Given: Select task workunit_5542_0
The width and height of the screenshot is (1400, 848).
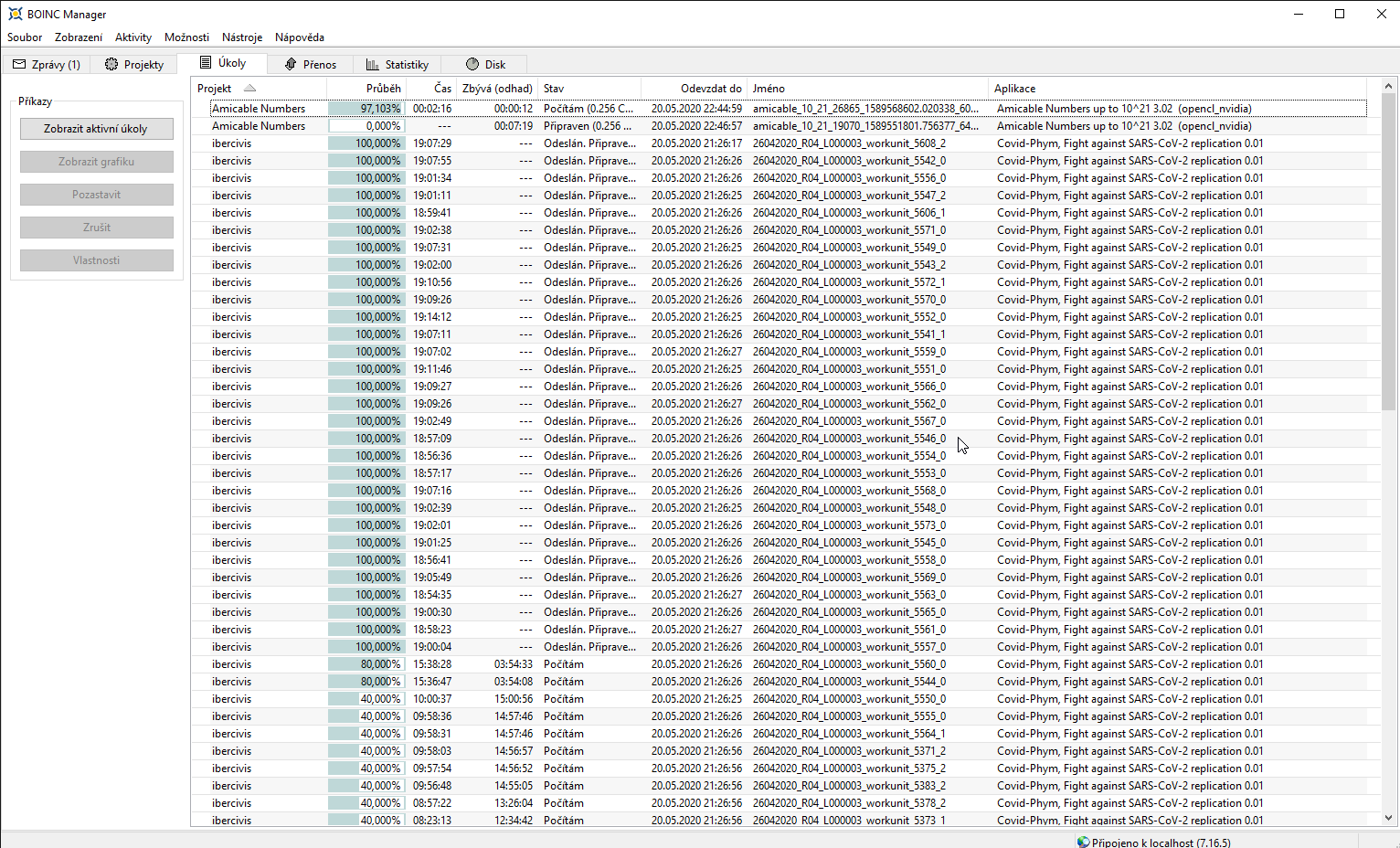Looking at the screenshot, I should click(849, 161).
